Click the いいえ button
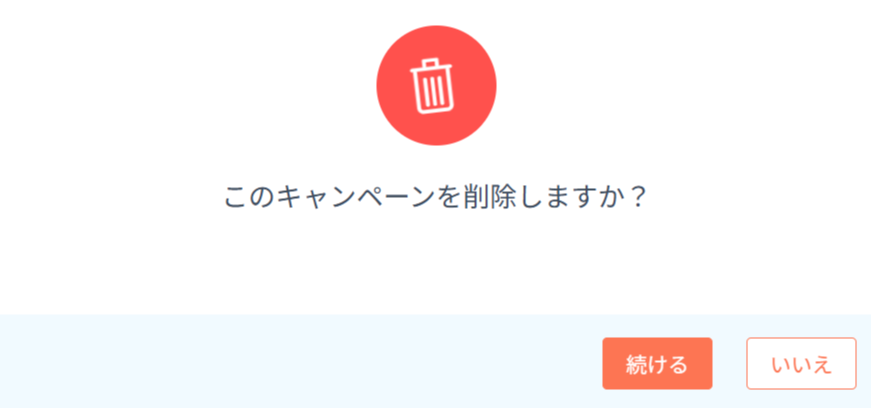 pos(801,364)
